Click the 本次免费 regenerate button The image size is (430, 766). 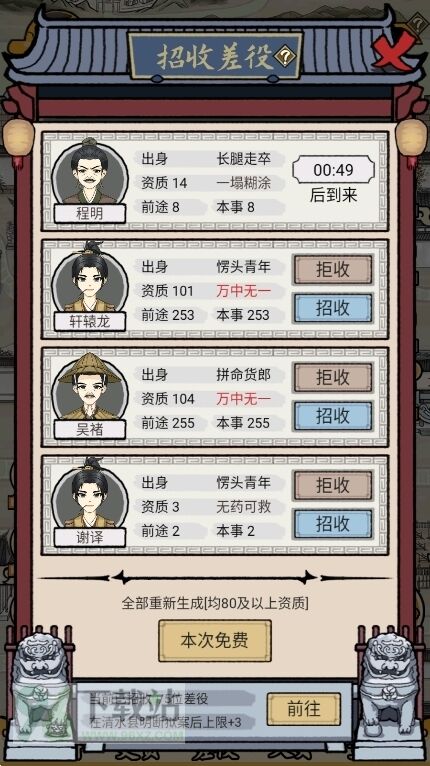(x=215, y=640)
